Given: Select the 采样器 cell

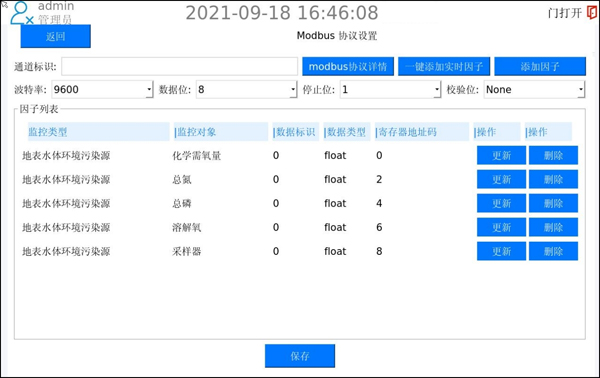Looking at the screenshot, I should (187, 251).
